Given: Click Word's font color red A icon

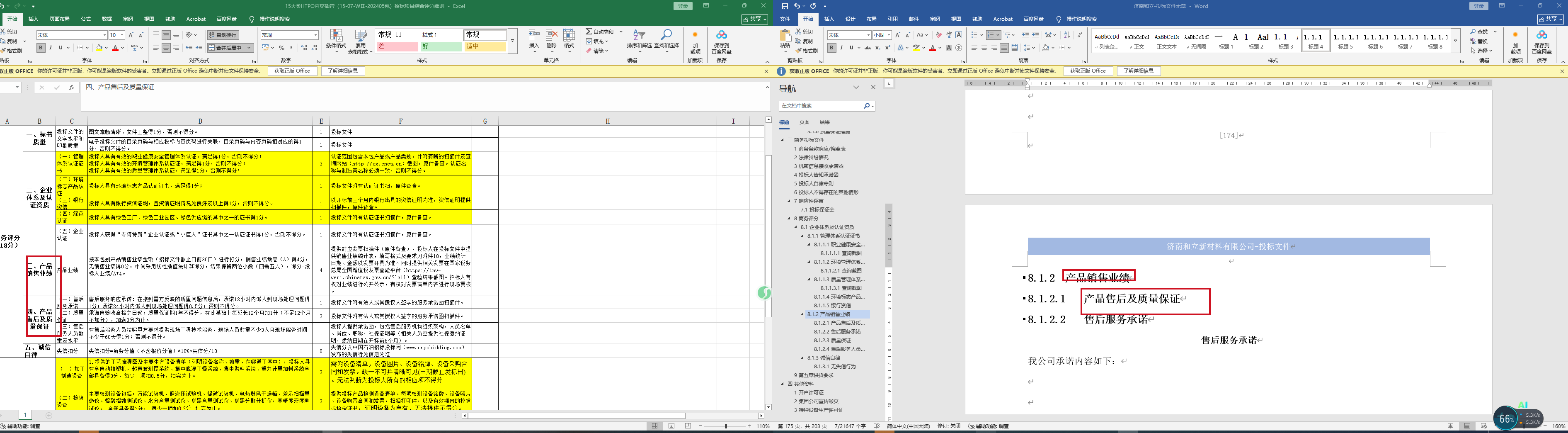Looking at the screenshot, I should [x=933, y=48].
